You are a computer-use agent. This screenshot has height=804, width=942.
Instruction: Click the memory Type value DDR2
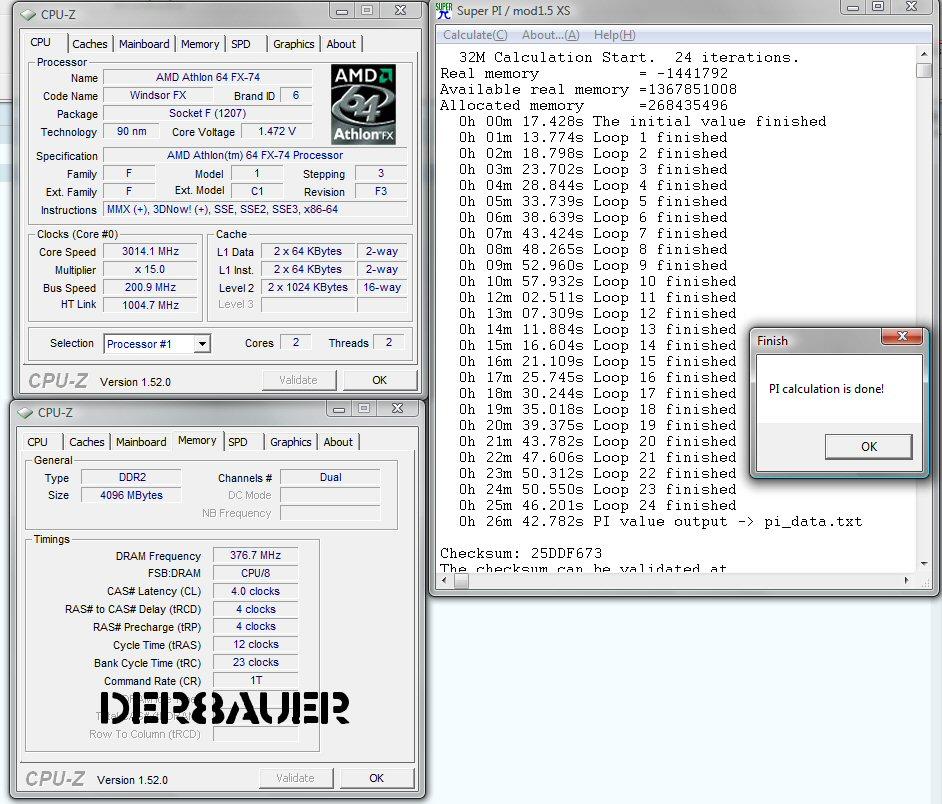(x=132, y=477)
